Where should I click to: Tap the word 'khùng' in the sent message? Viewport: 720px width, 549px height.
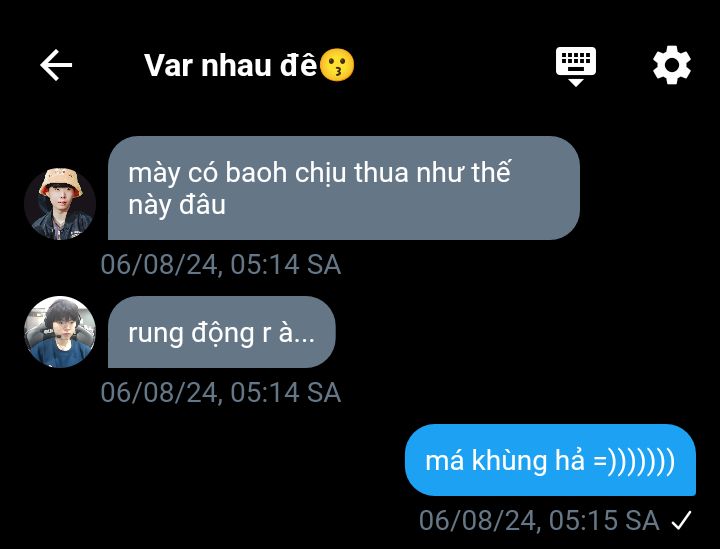tap(509, 461)
